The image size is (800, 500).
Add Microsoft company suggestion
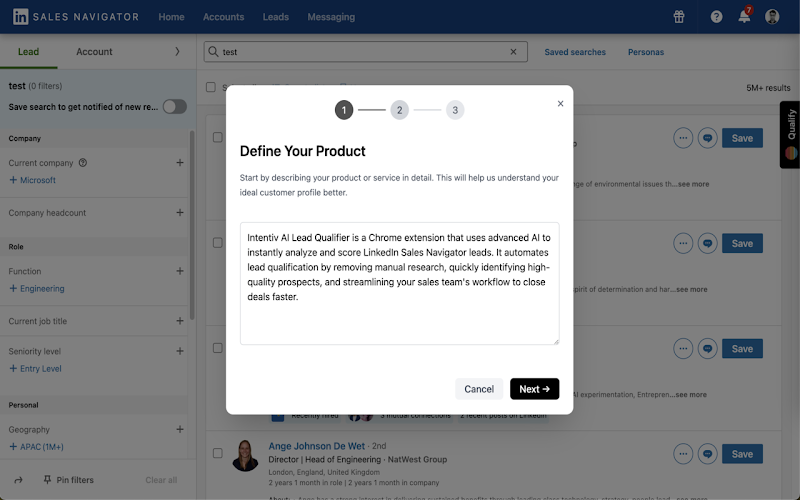click(33, 180)
